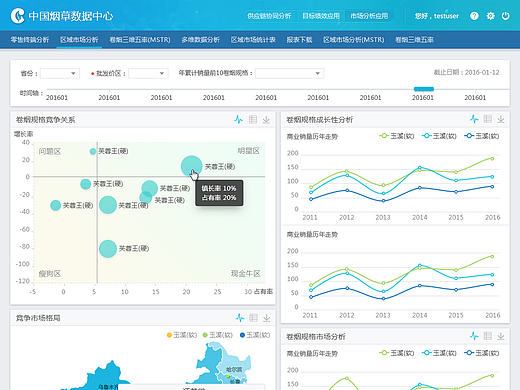Toggle dark blue 玉溪(软) legend in 卷烟规格成长性分析
This screenshot has width=520, height=390.
point(482,136)
